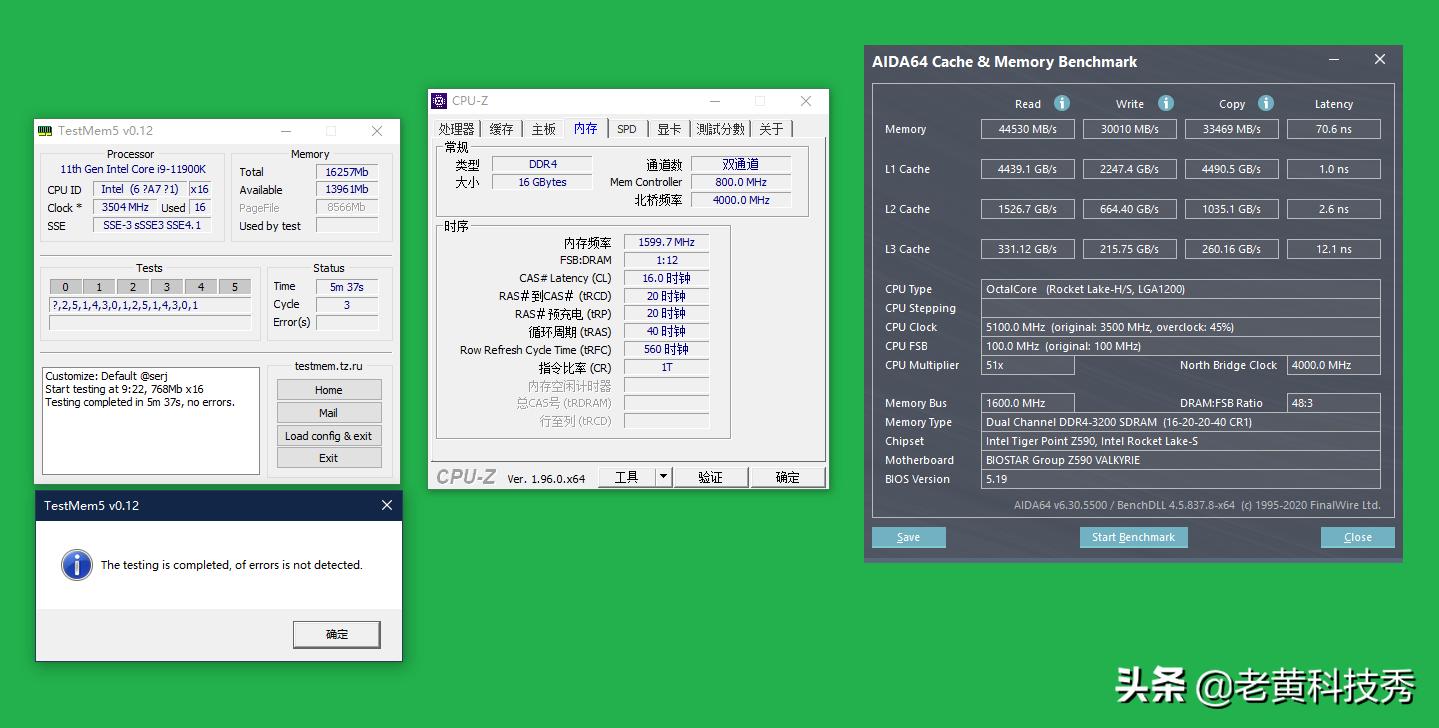Click the Motherboard BIOSTAR Z590 VALKYRIE field
Viewport: 1439px width, 728px height.
click(x=1181, y=460)
